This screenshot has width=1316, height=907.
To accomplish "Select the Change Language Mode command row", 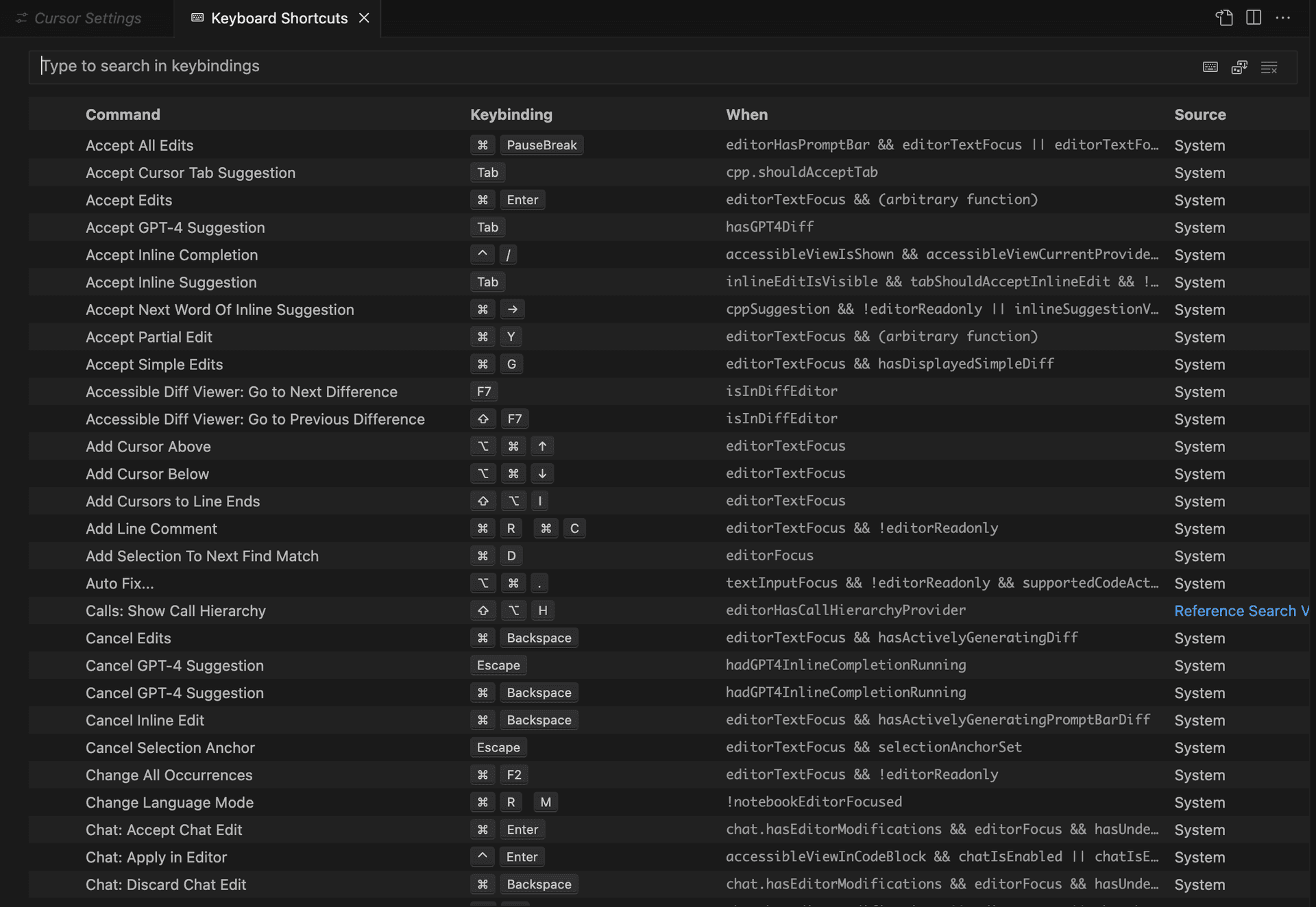I will tap(169, 802).
